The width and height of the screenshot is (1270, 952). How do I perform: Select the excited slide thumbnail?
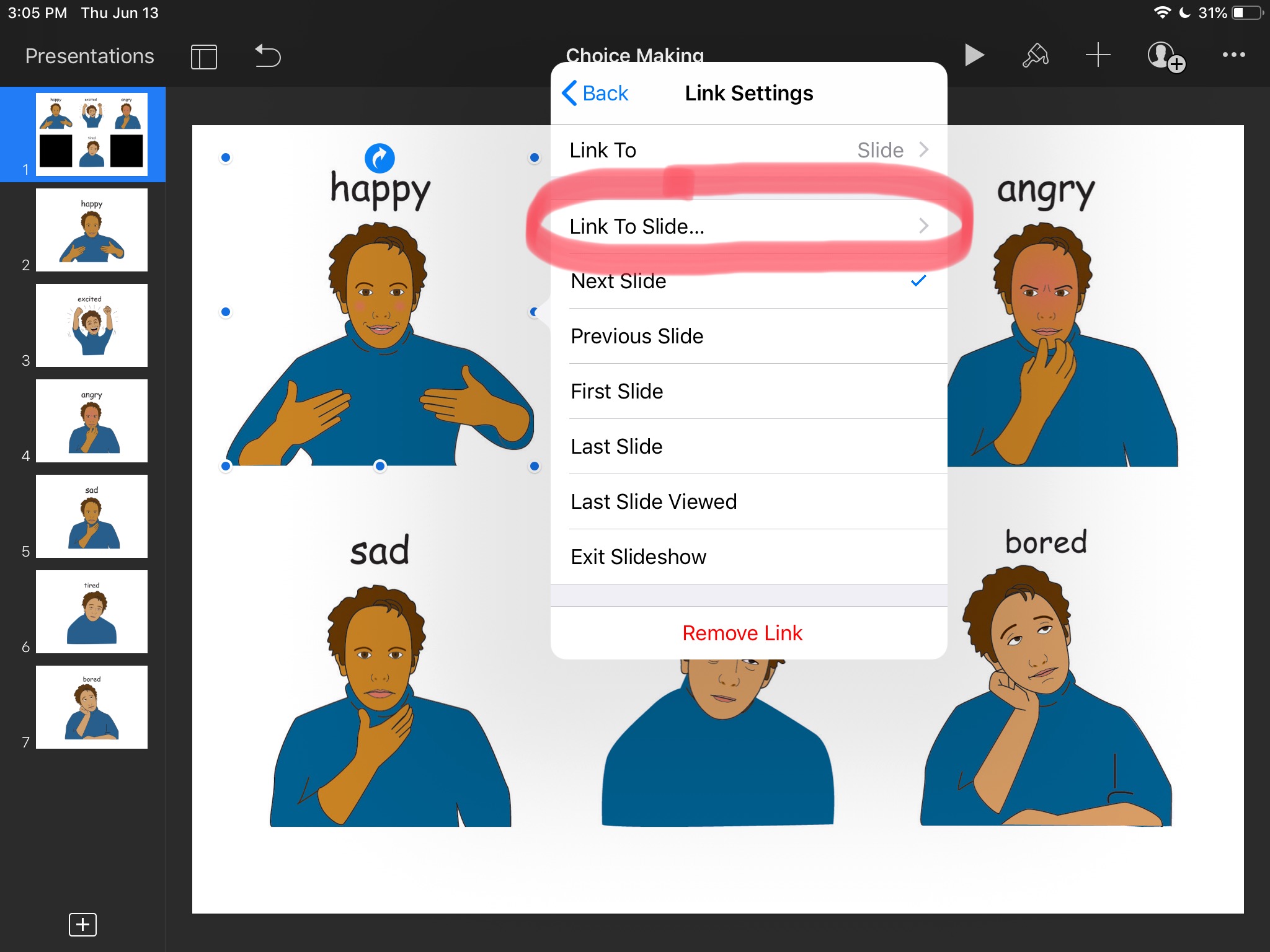[92, 326]
